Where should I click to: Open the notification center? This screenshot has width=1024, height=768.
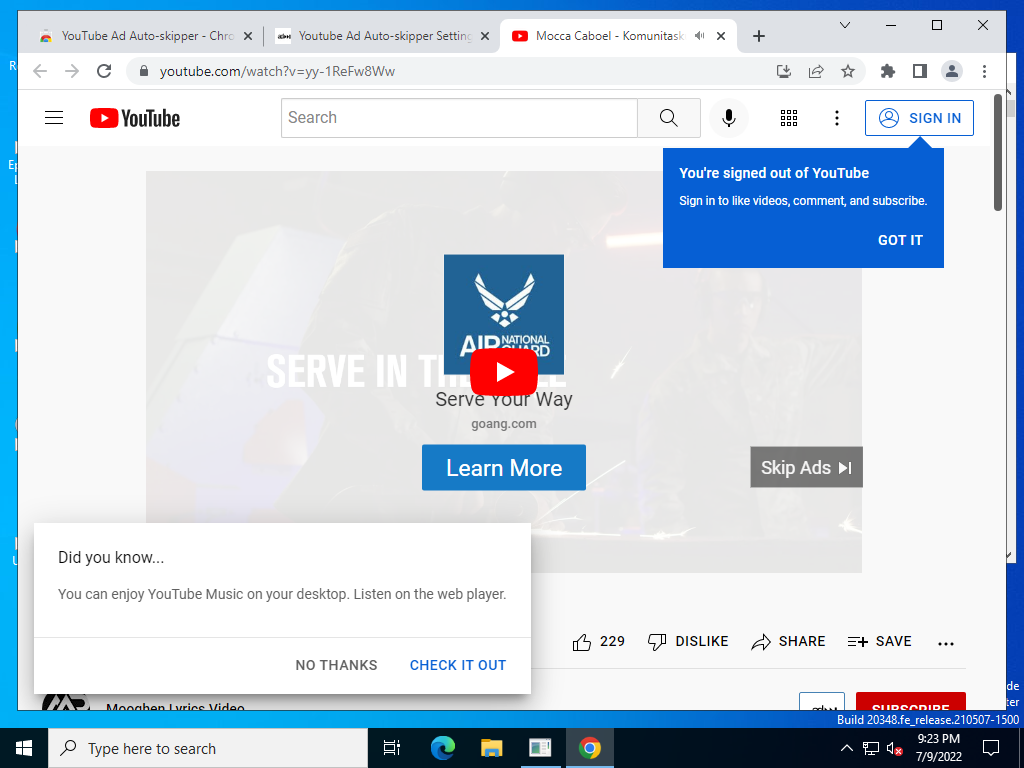coord(991,748)
